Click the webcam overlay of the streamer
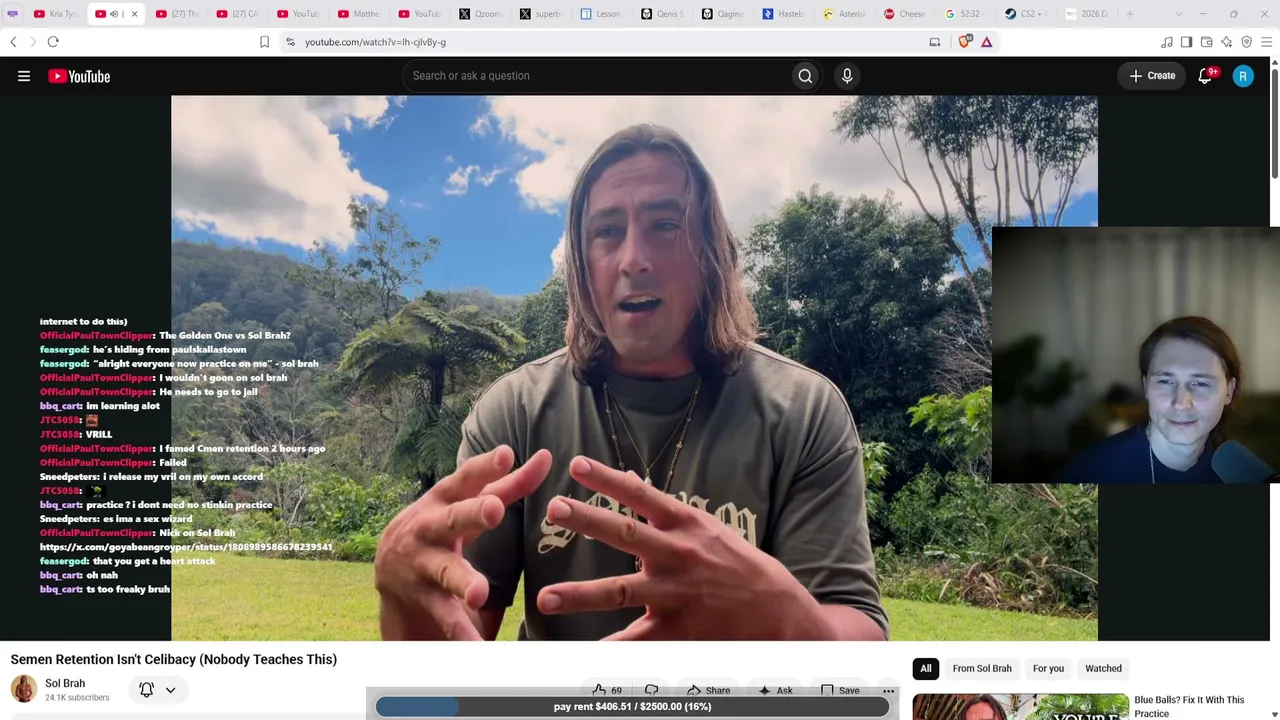The image size is (1280, 720). (x=1135, y=355)
